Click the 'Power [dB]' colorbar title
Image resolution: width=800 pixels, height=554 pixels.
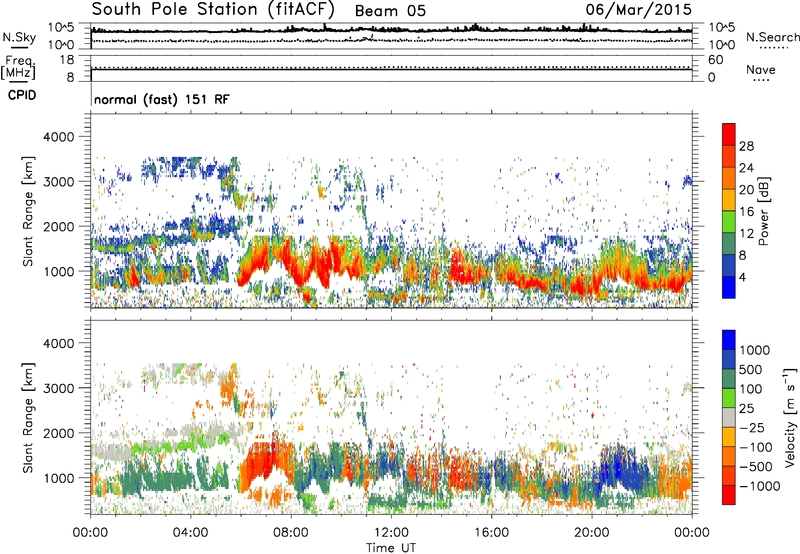pos(763,211)
